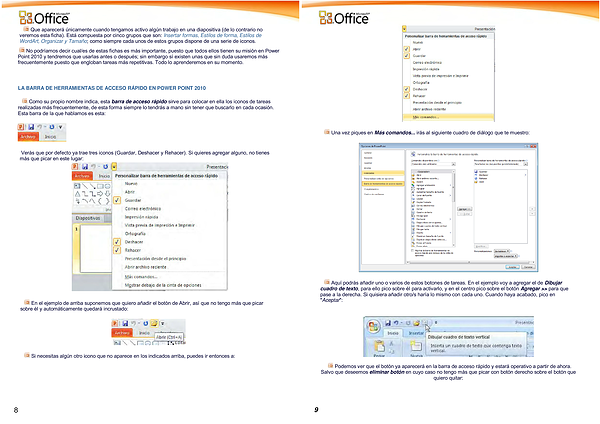Image resolution: width=600 pixels, height=424 pixels.
Task: Choose 'Más comandos...' in page 8's menu
Action: point(141,277)
